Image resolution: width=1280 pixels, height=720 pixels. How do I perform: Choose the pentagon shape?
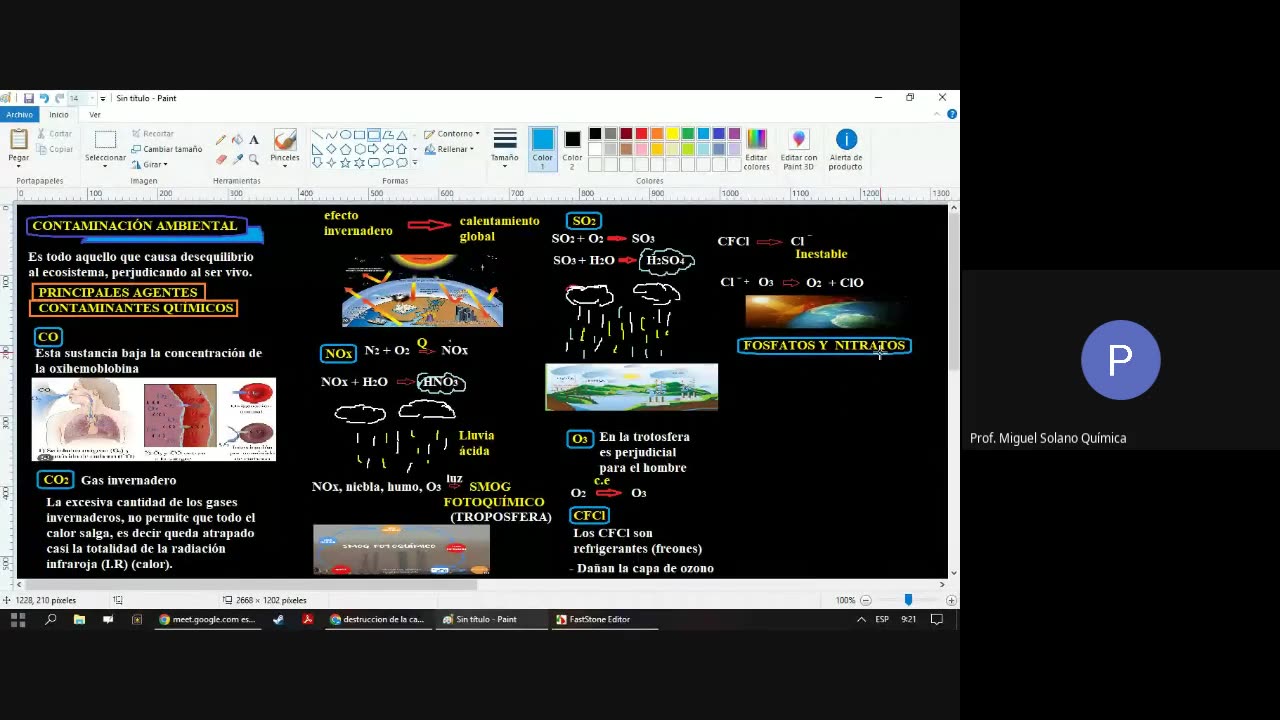click(345, 149)
